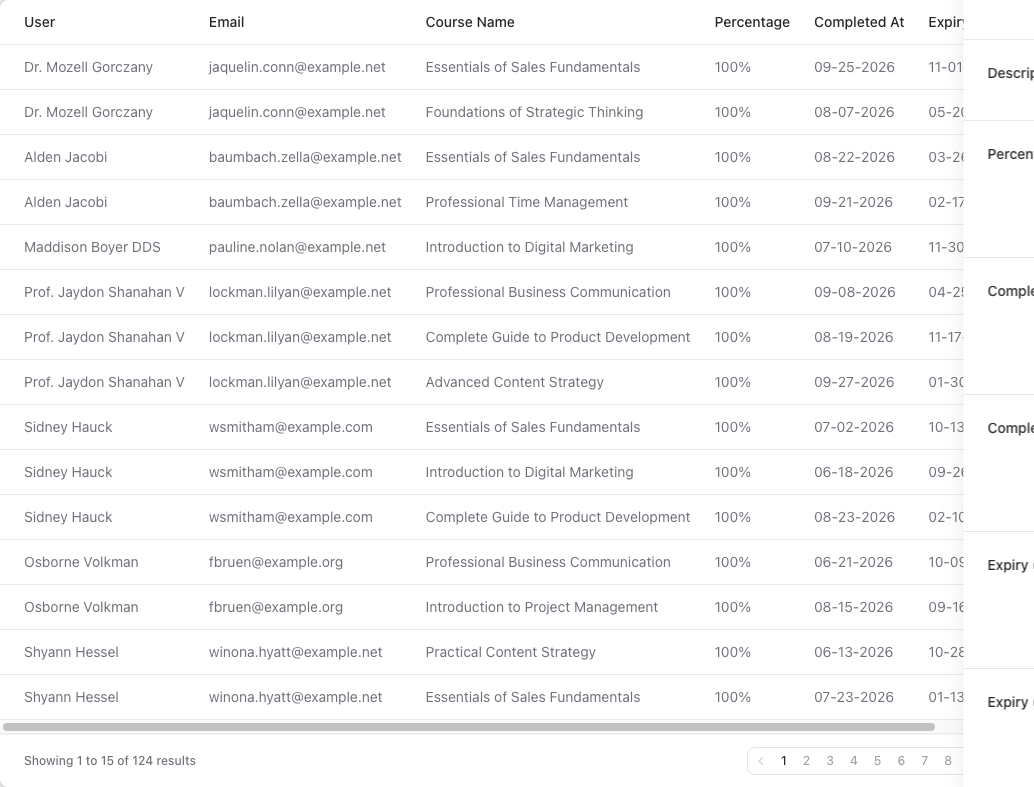Click completed date 08-23-2026
This screenshot has height=787, width=1034.
tap(854, 517)
